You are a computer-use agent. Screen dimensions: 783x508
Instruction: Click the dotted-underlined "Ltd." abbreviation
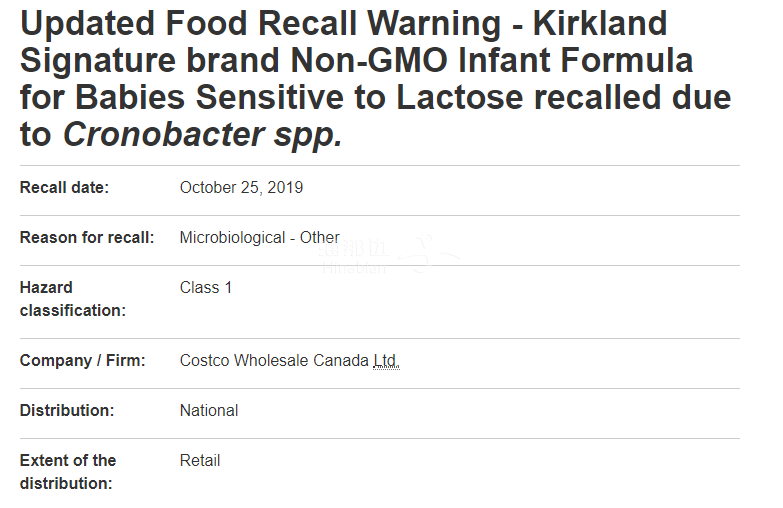click(x=387, y=360)
